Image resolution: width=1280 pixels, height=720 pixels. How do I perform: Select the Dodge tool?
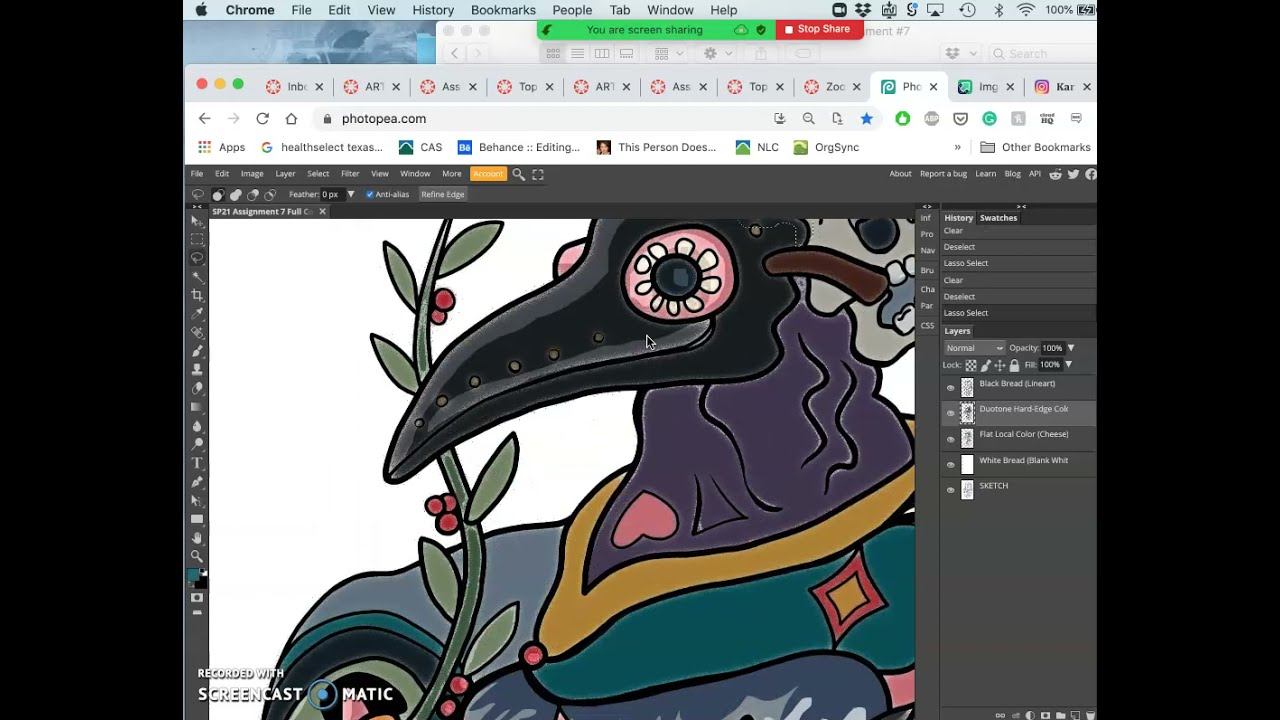[x=197, y=444]
